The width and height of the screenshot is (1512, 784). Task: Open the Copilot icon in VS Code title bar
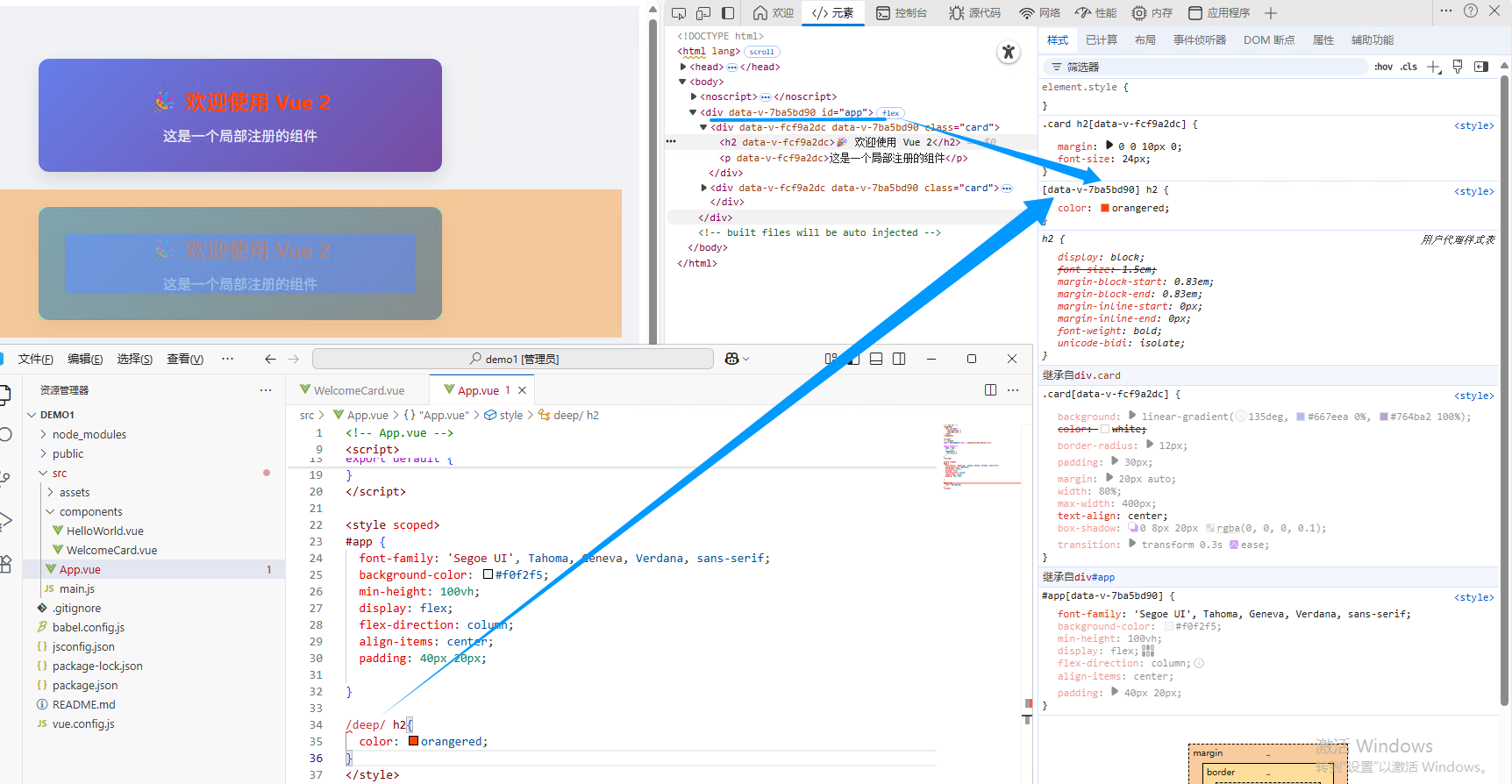[x=732, y=359]
